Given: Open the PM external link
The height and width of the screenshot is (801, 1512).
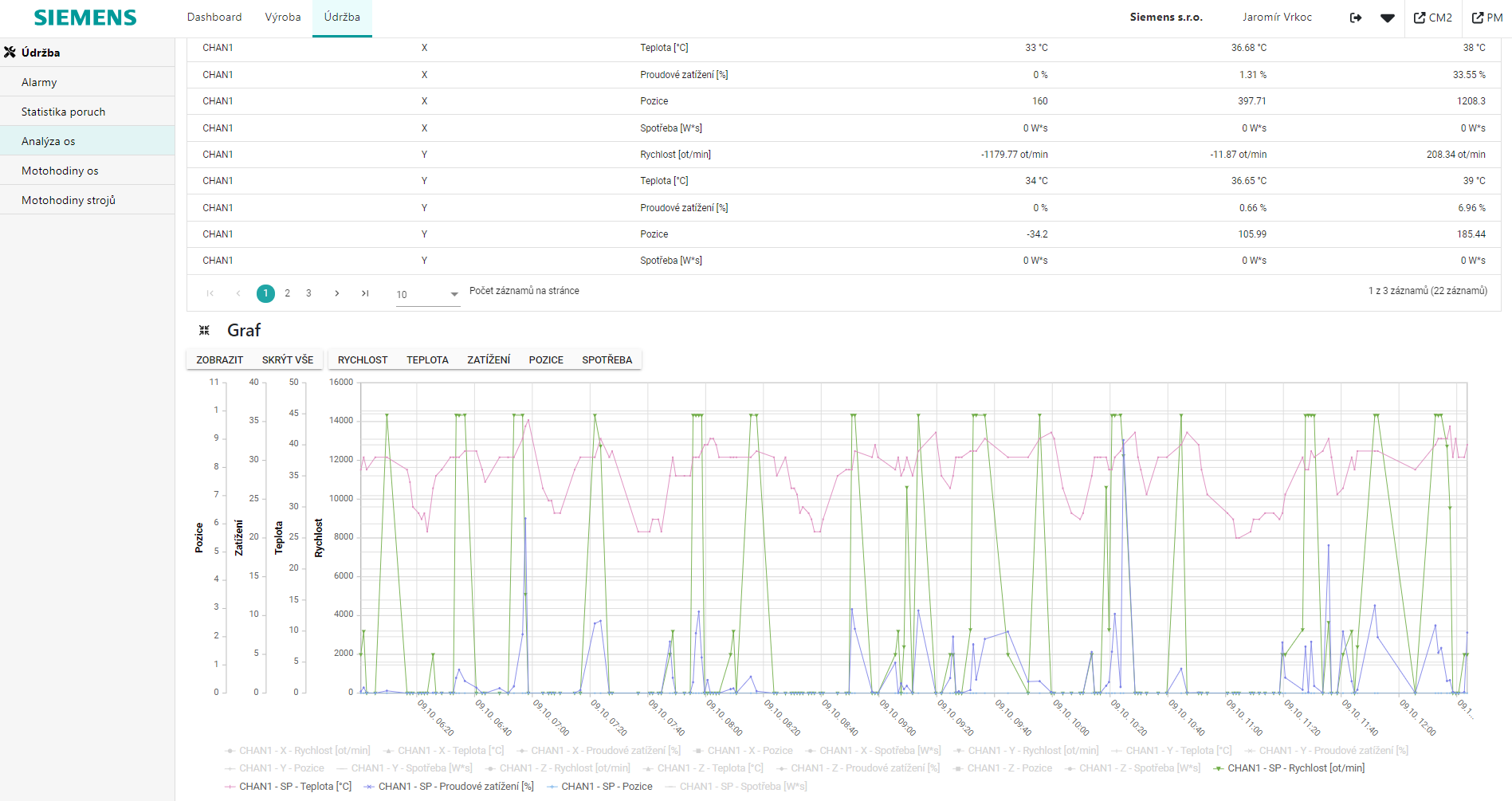Looking at the screenshot, I should [1487, 18].
